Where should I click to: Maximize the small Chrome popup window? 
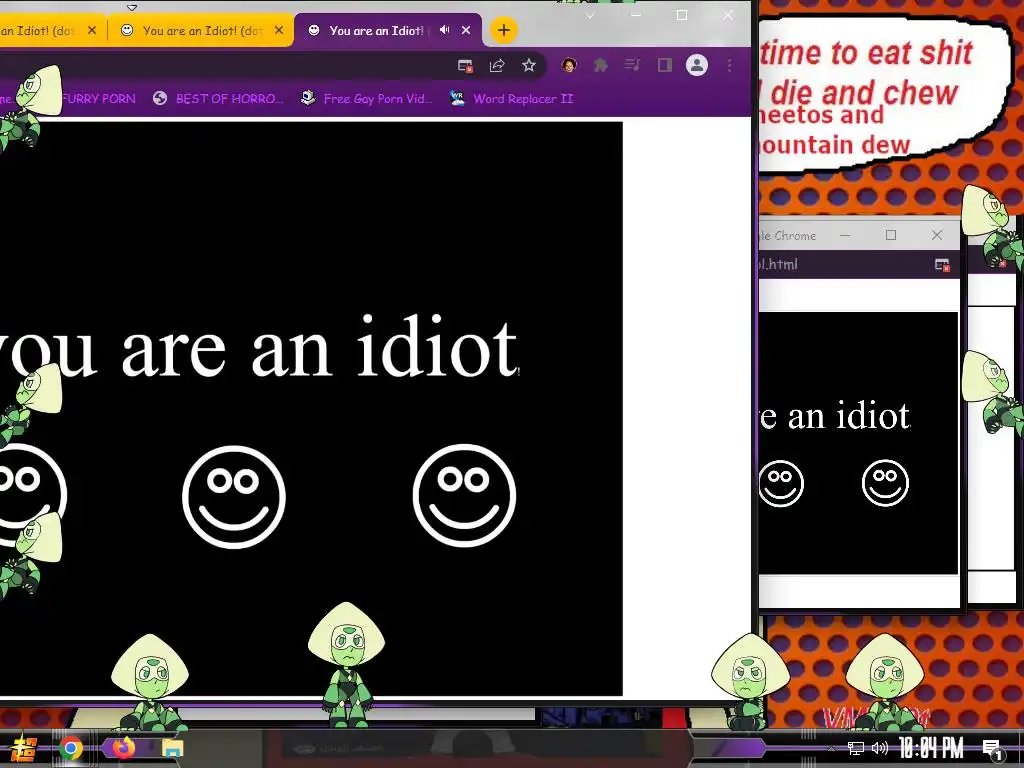(891, 235)
